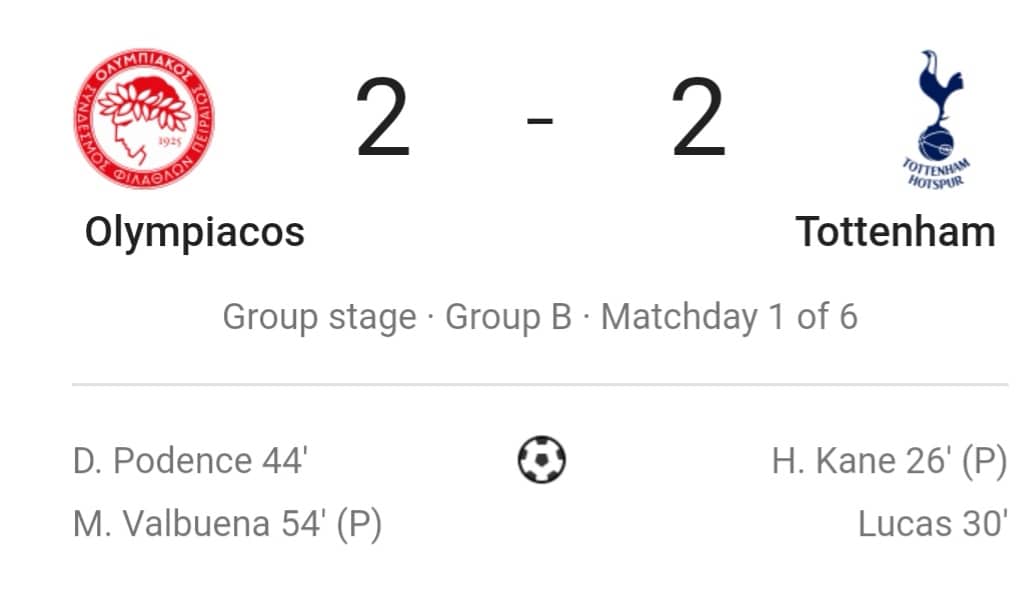Viewport: 1019px width, 590px height.
Task: Click Tottenham score of 2
Action: [698, 118]
